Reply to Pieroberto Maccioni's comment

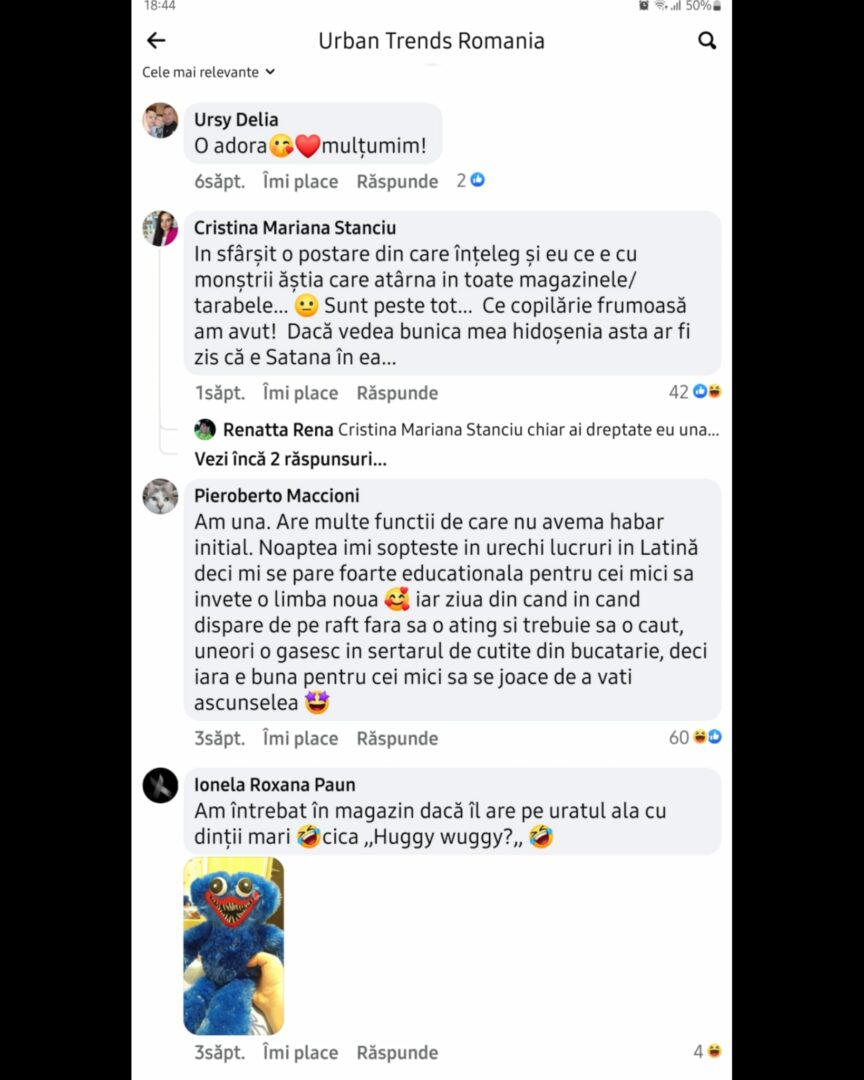(397, 739)
